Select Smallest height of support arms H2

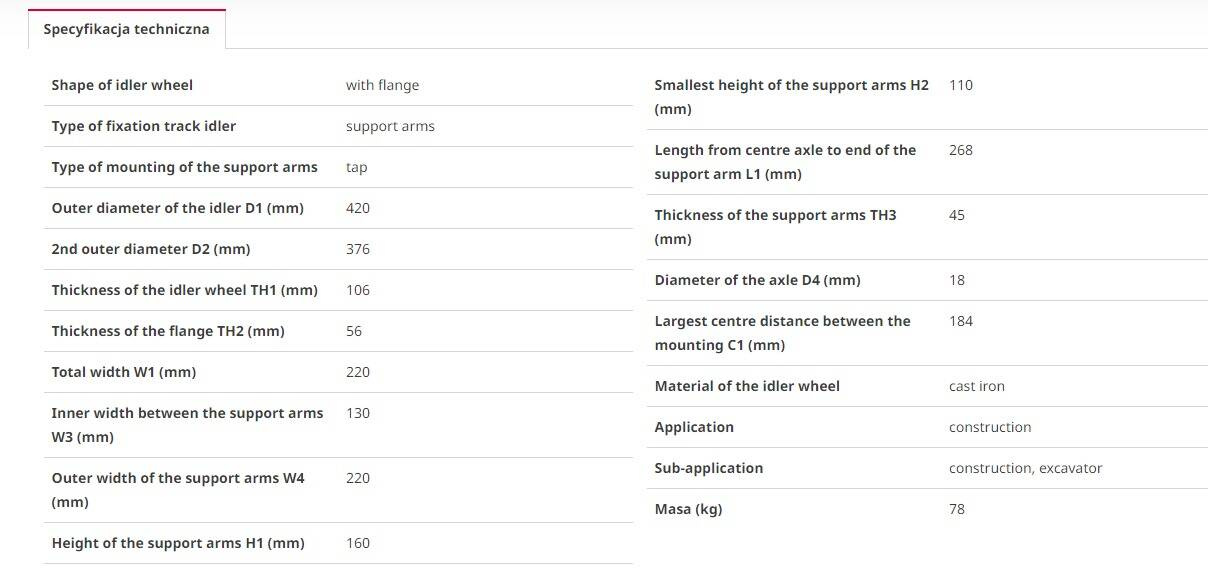coord(792,97)
